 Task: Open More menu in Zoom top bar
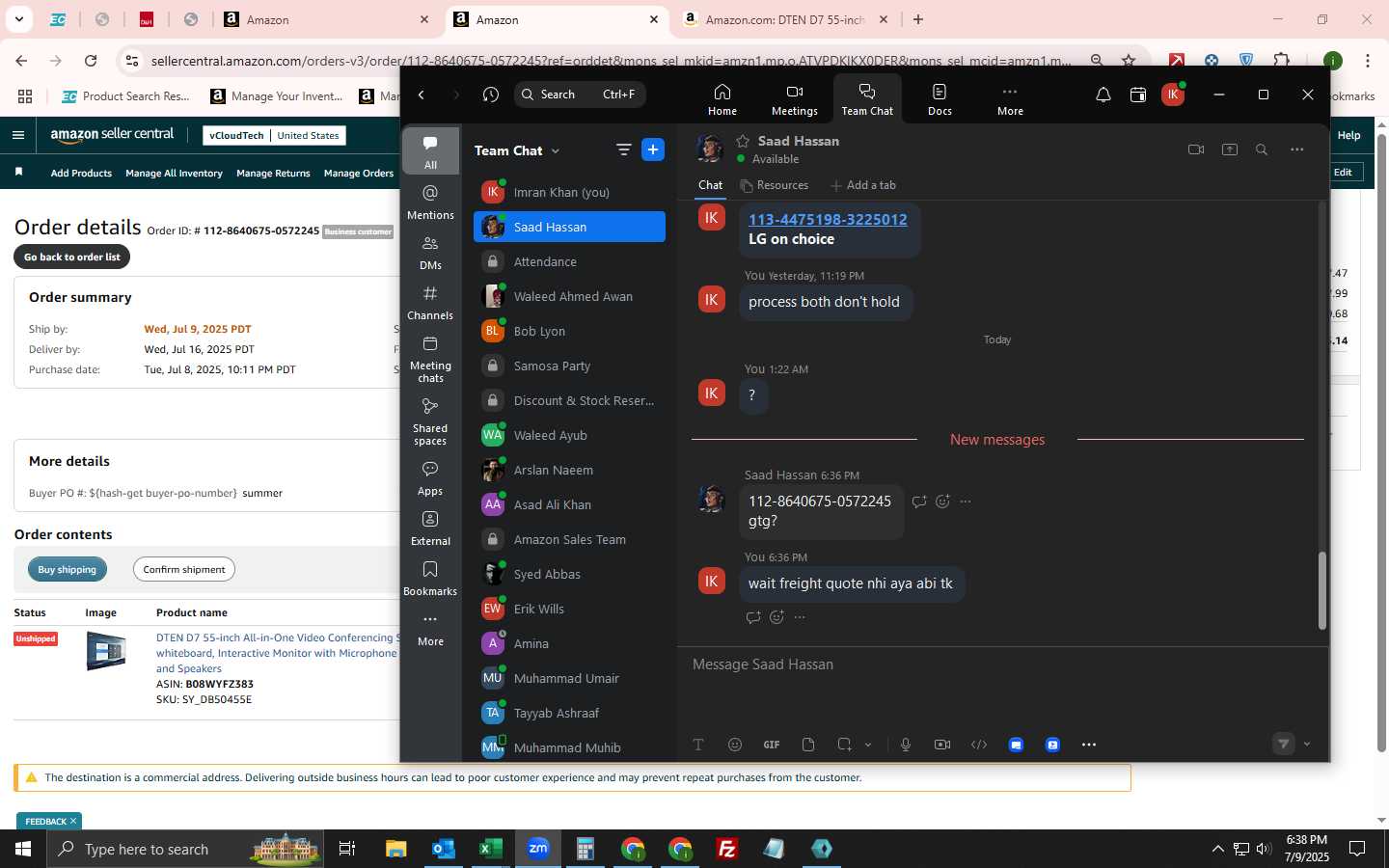[x=1010, y=99]
